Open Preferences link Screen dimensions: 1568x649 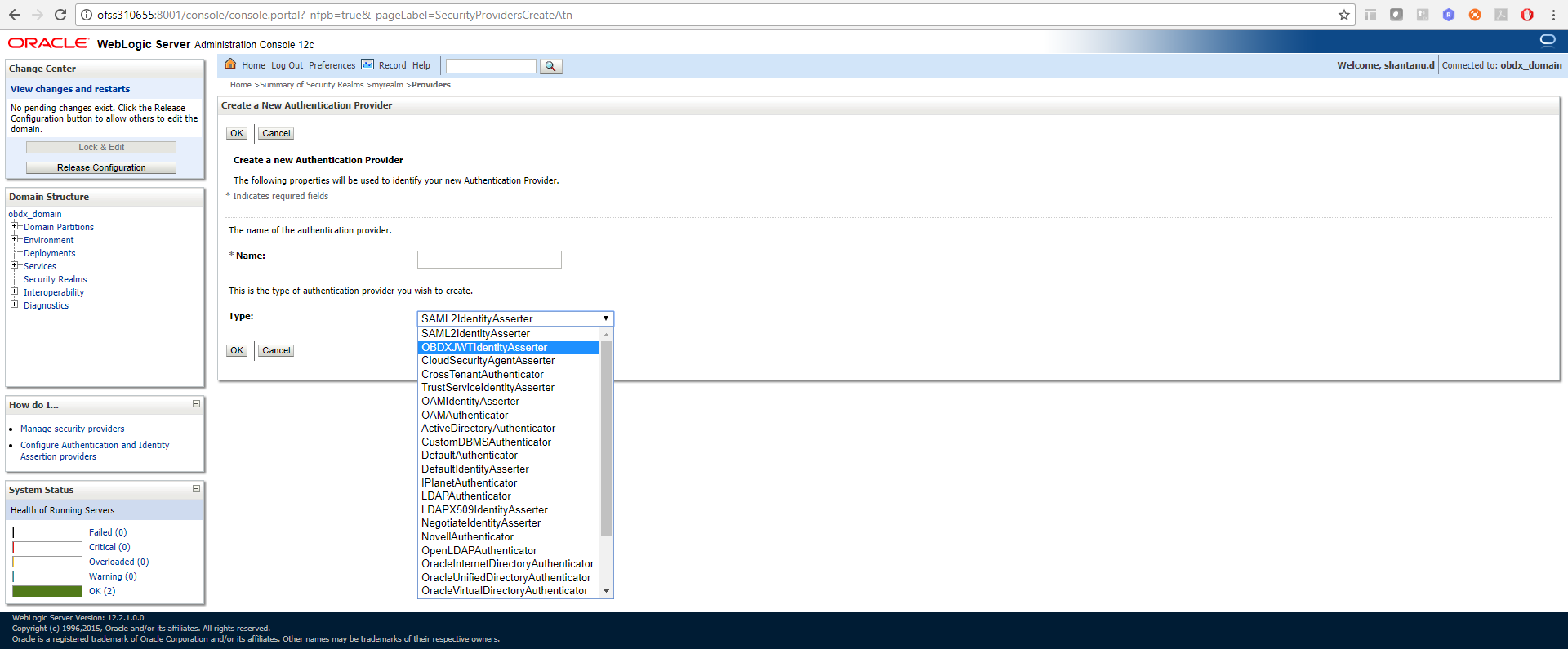pyautogui.click(x=332, y=65)
